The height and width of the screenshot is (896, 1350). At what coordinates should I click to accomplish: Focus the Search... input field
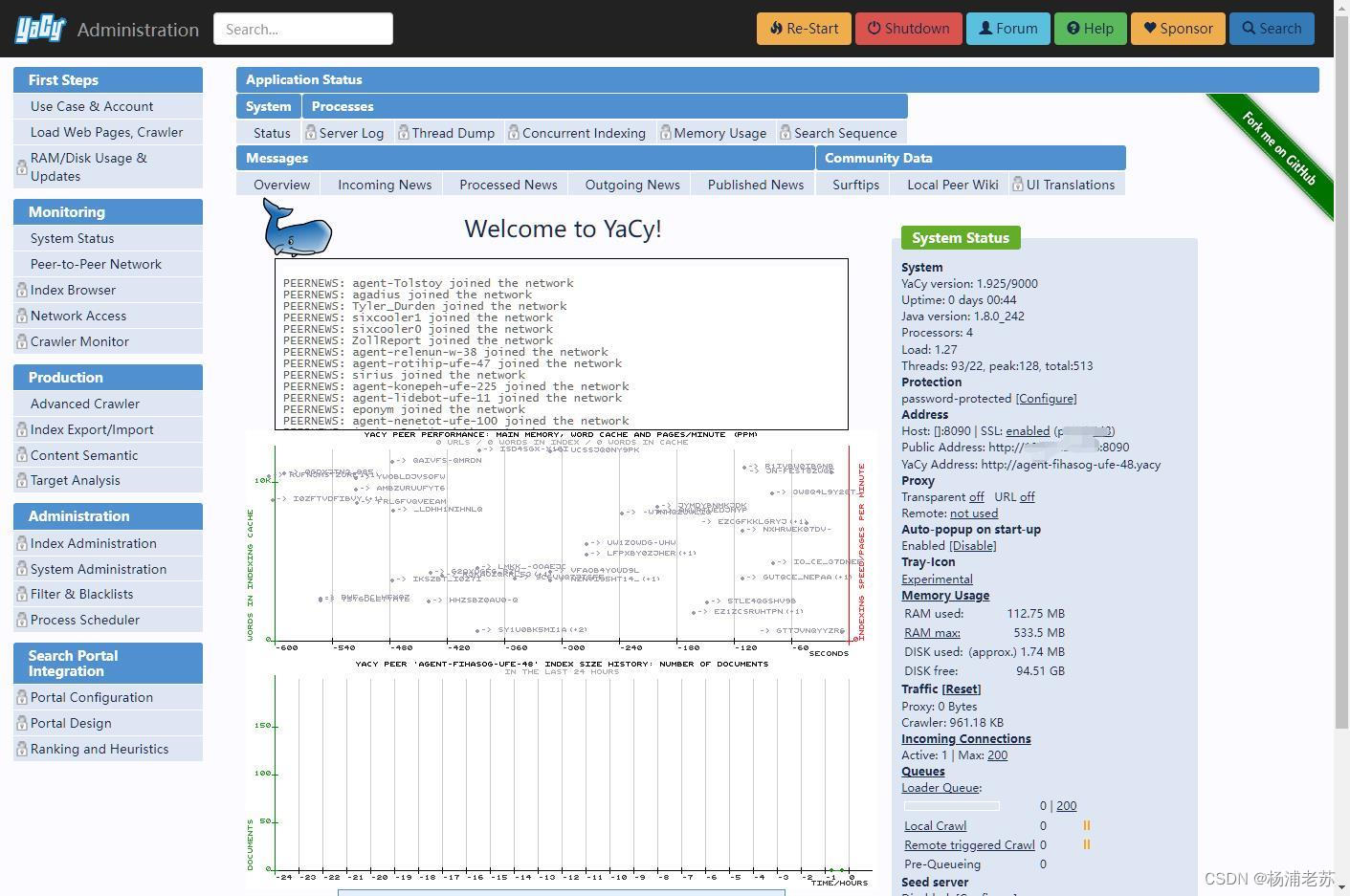click(303, 29)
